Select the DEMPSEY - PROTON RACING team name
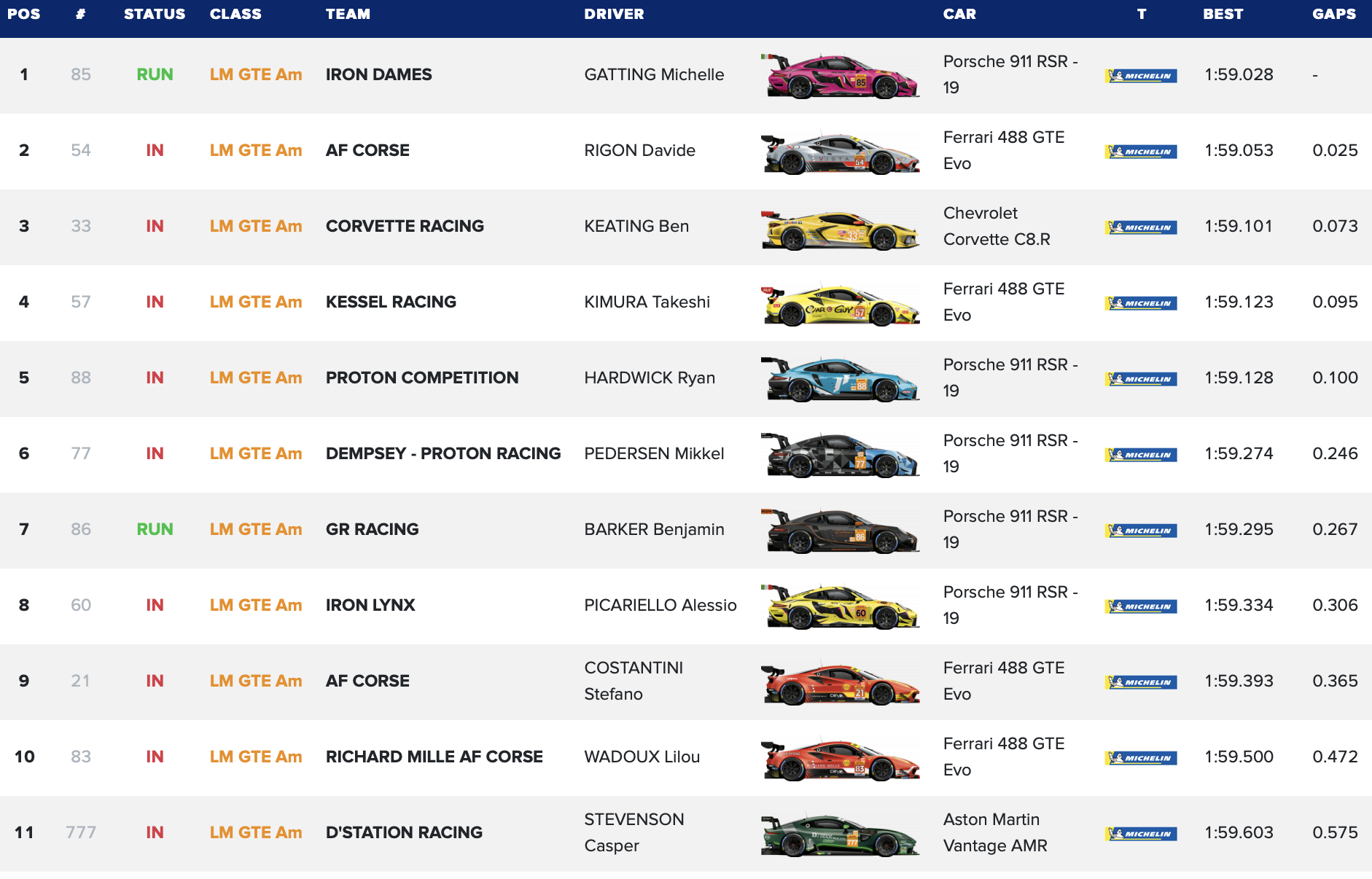This screenshot has width=1372, height=879. click(x=443, y=453)
